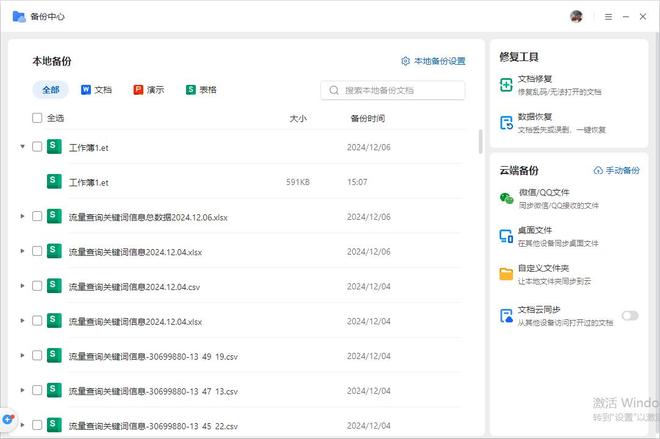Click the search magnifier icon
Screen dimensions: 660x439
click(334, 90)
